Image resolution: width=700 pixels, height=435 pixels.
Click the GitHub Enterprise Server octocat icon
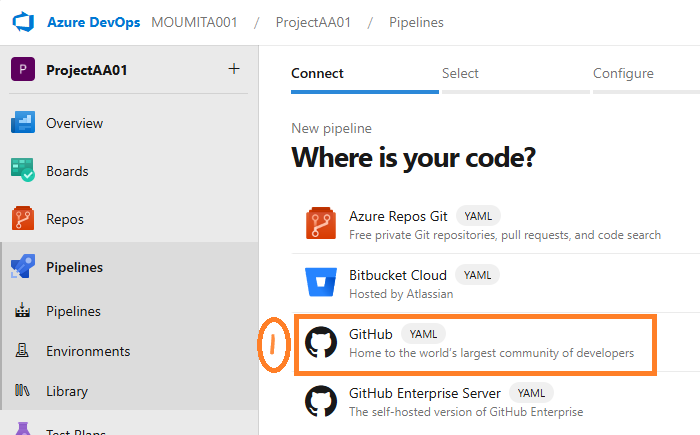[x=321, y=401]
